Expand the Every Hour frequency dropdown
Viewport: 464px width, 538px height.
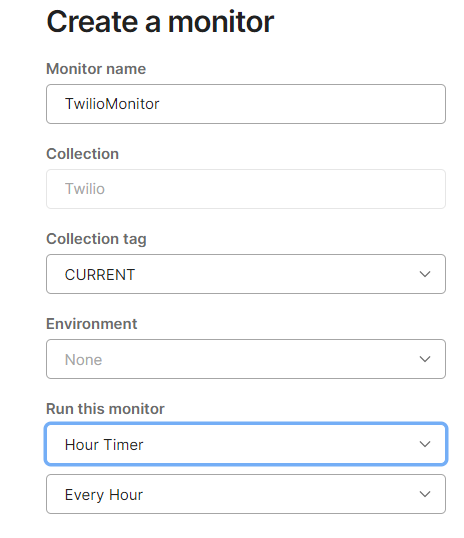pos(246,494)
